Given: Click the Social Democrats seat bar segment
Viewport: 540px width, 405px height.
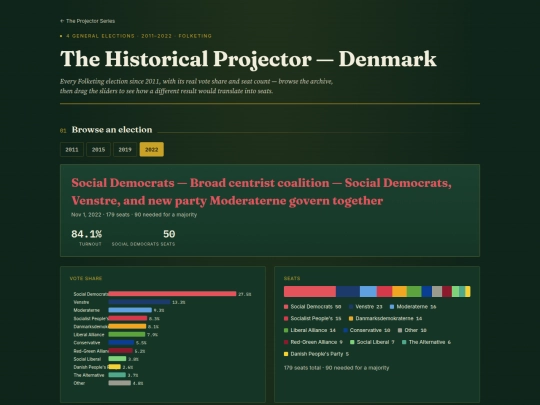Looking at the screenshot, I should pyautogui.click(x=310, y=291).
